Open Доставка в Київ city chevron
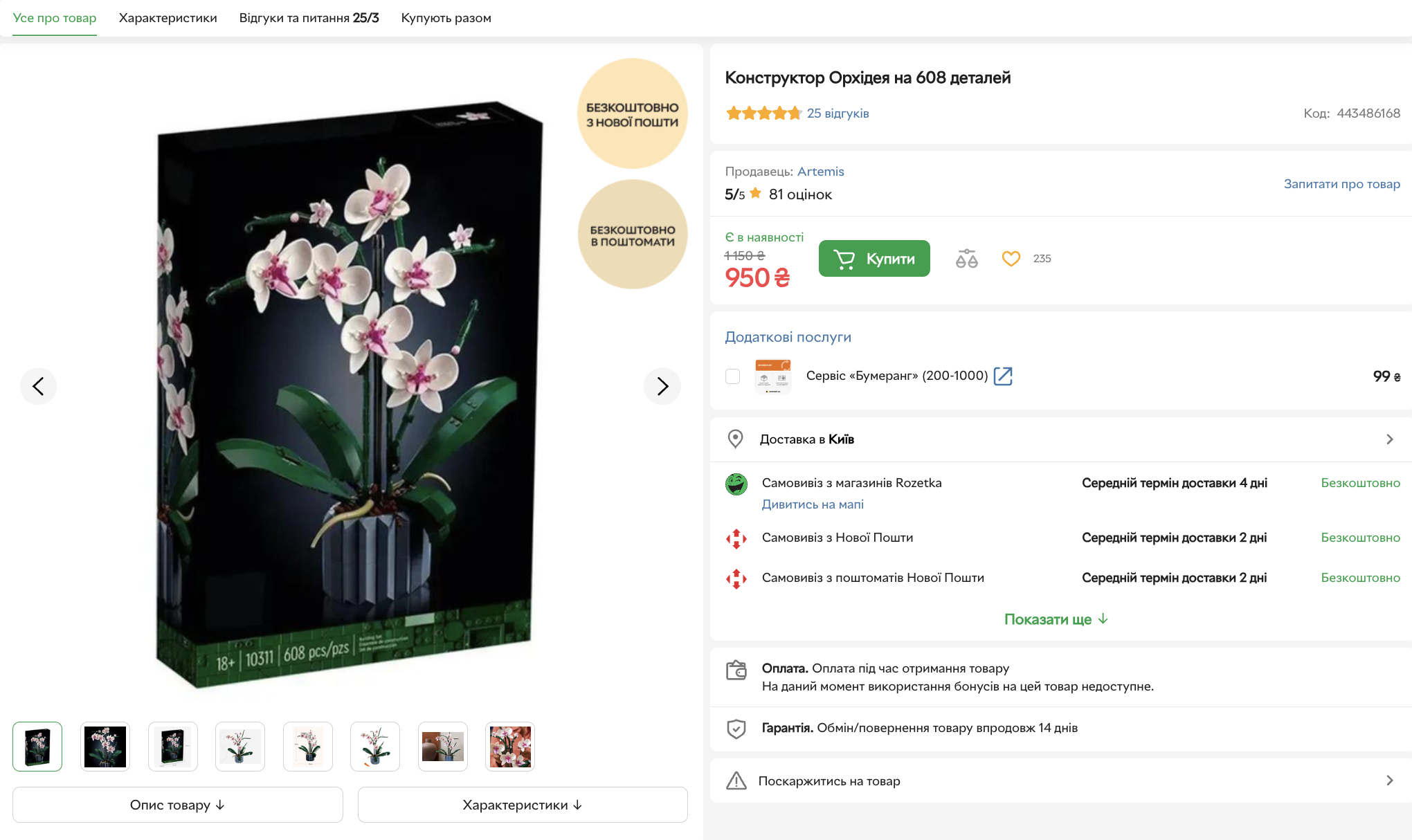 point(1390,439)
